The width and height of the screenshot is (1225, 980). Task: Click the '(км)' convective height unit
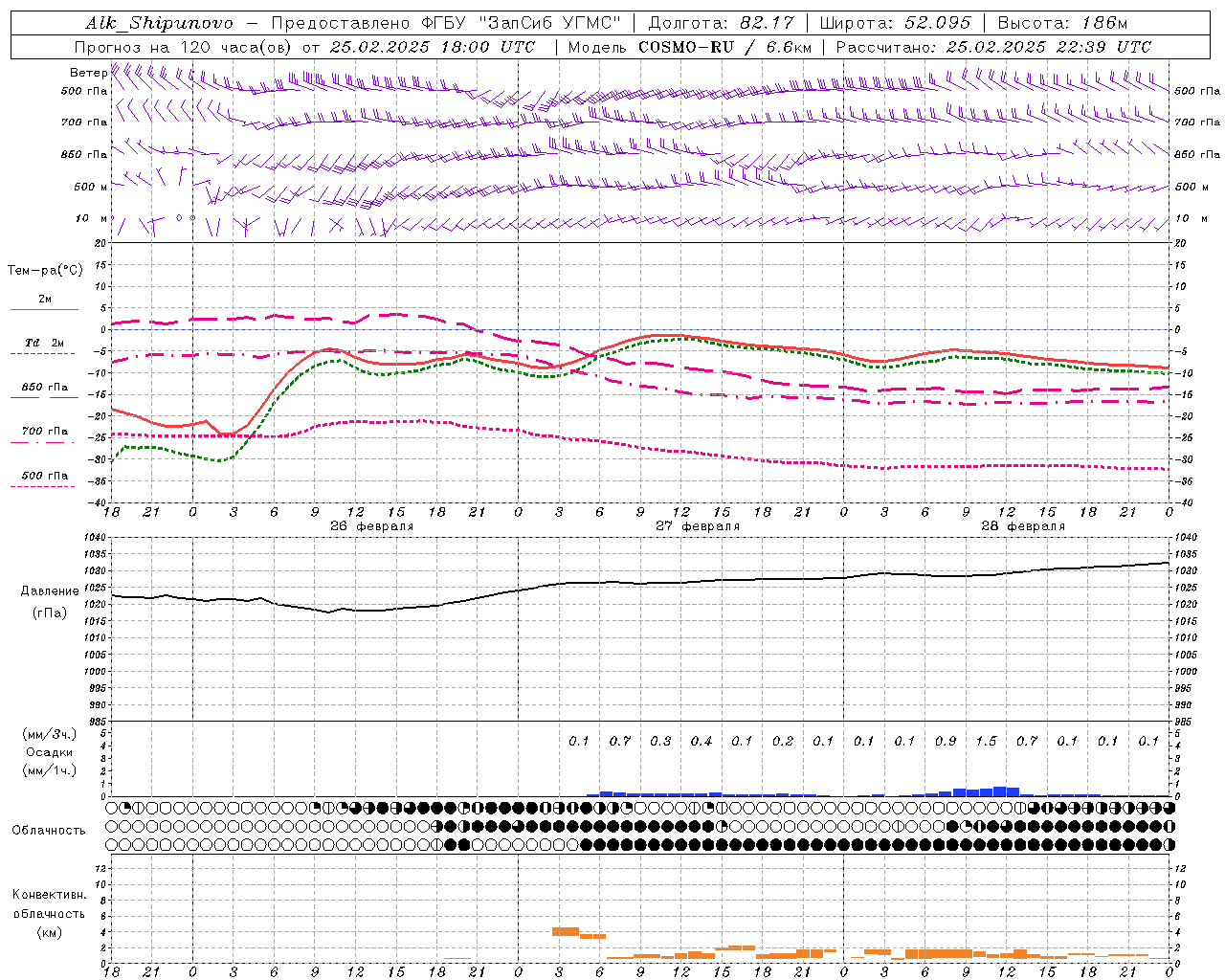49,931
